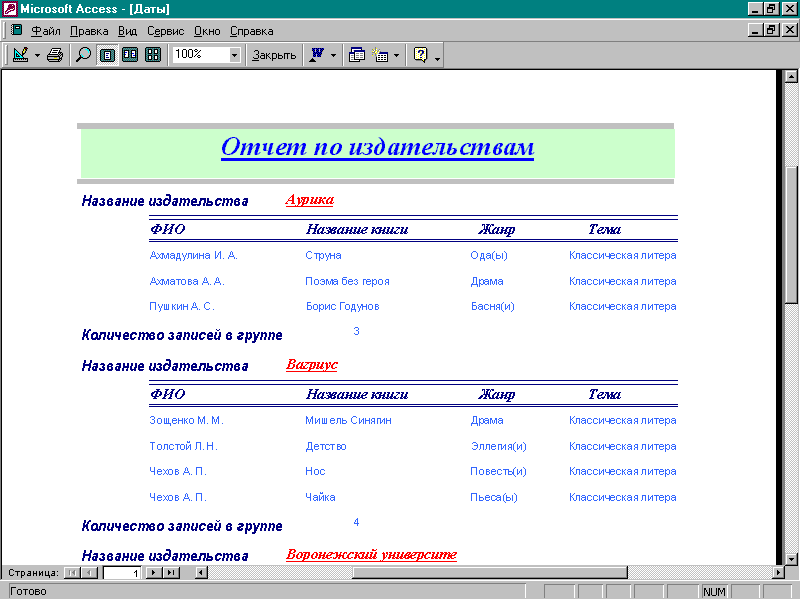The height and width of the screenshot is (600, 800).
Task: Switch to One Page view
Action: (107, 55)
